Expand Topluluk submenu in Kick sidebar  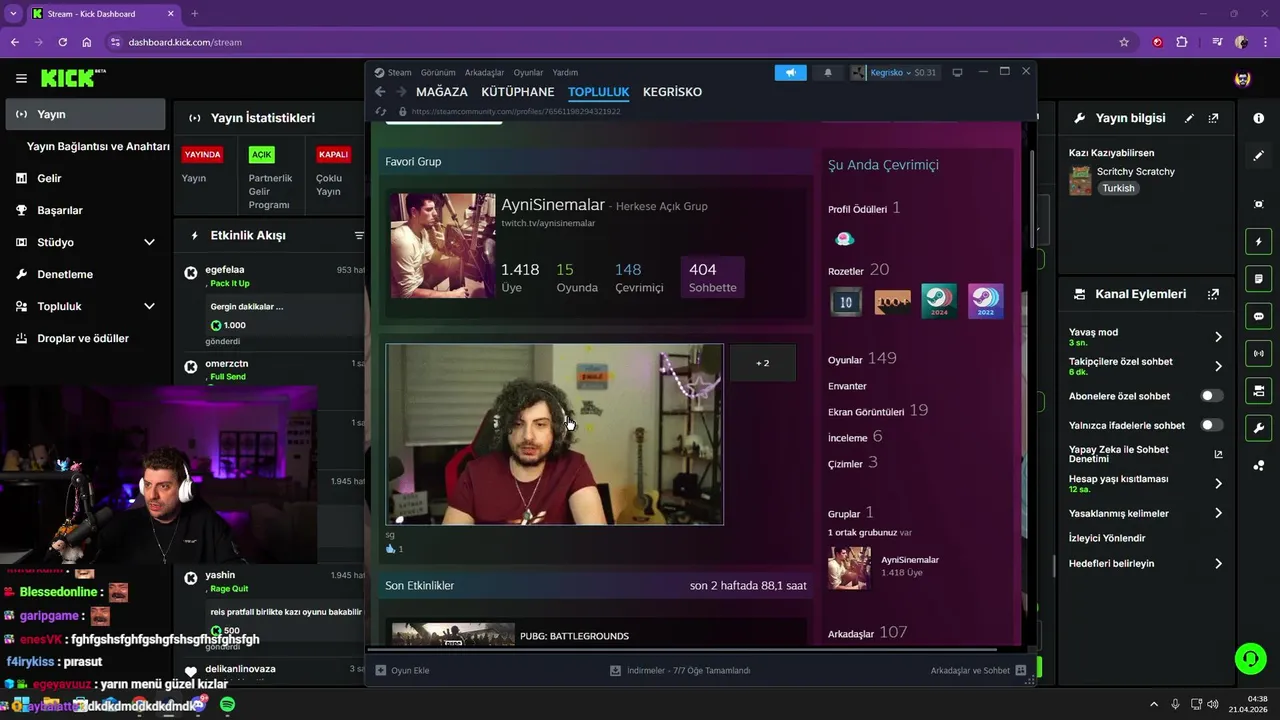(x=149, y=306)
